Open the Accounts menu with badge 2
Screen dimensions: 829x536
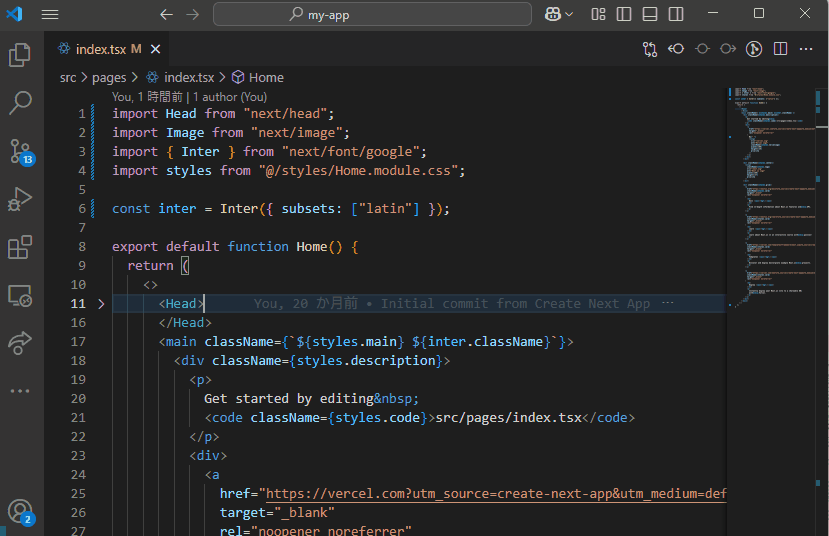coord(21,512)
